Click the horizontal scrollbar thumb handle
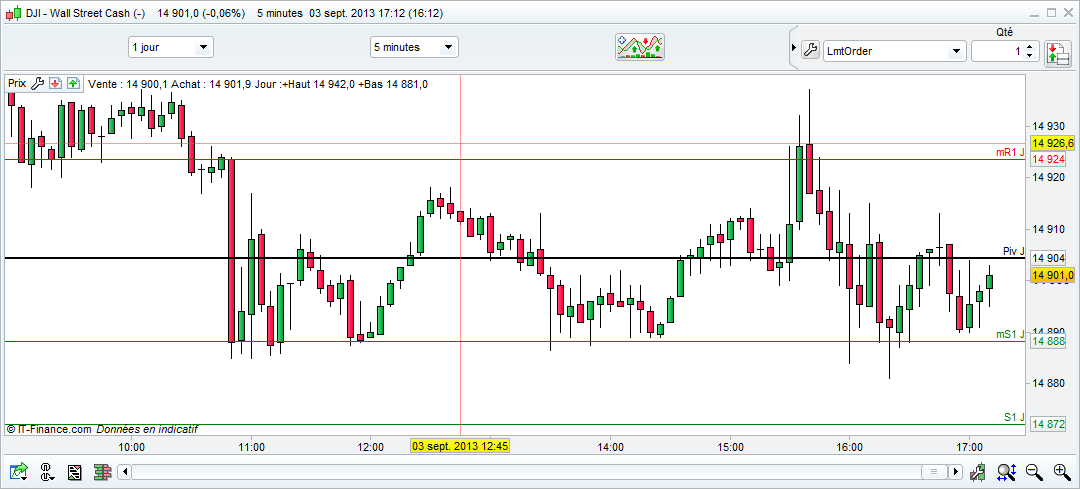1080x489 pixels. (935, 472)
